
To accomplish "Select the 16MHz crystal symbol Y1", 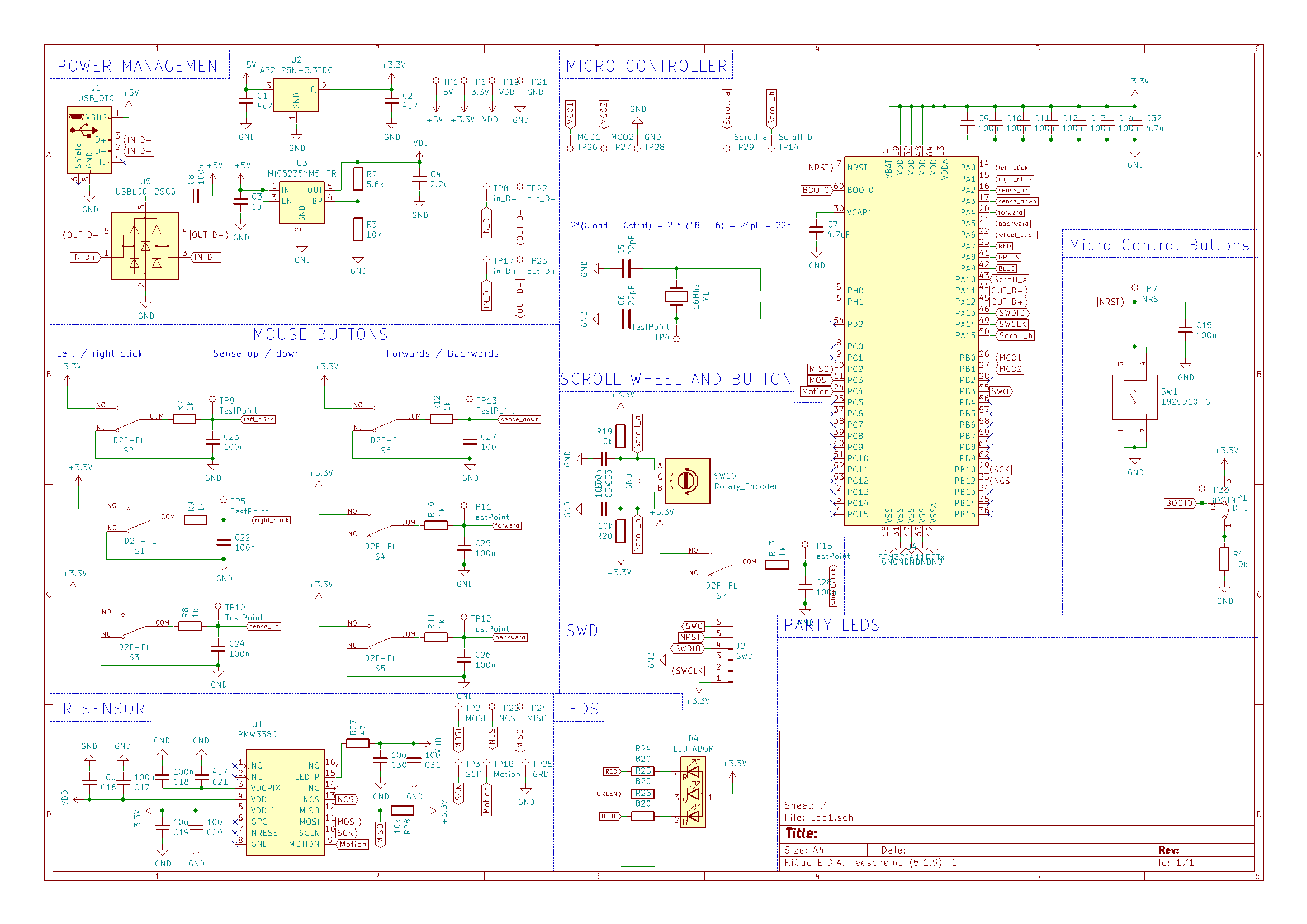I will click(676, 296).
